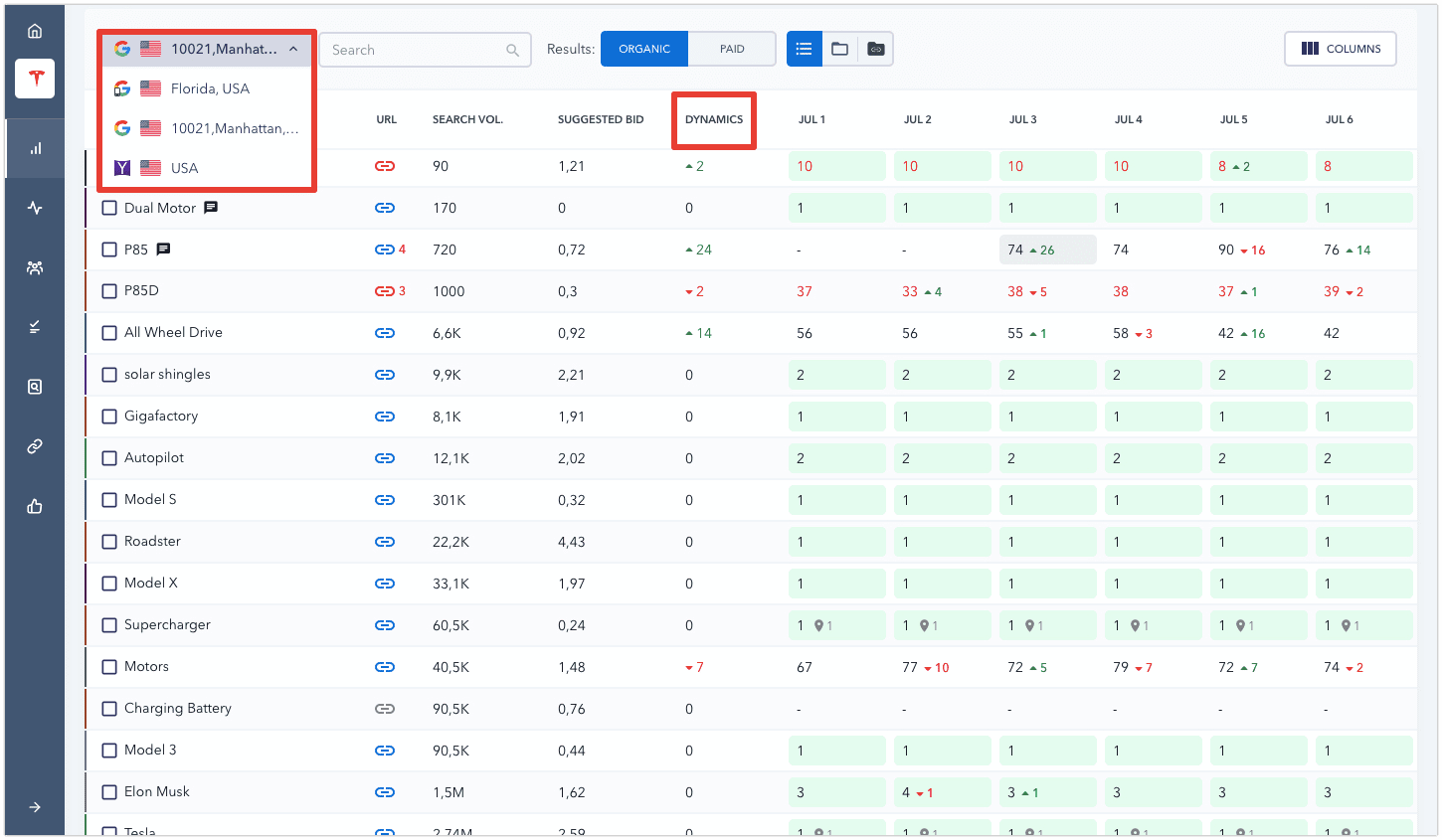Sort by SEARCH VOL. column header

click(x=467, y=119)
